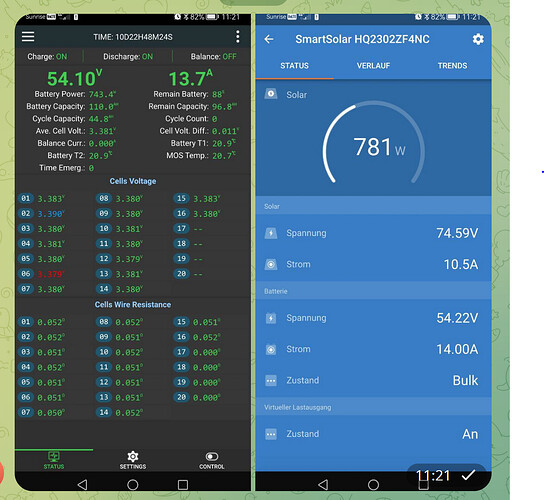Tap the Virtueller Lastausgang Zustand icon
544x500 pixels.
(271, 434)
